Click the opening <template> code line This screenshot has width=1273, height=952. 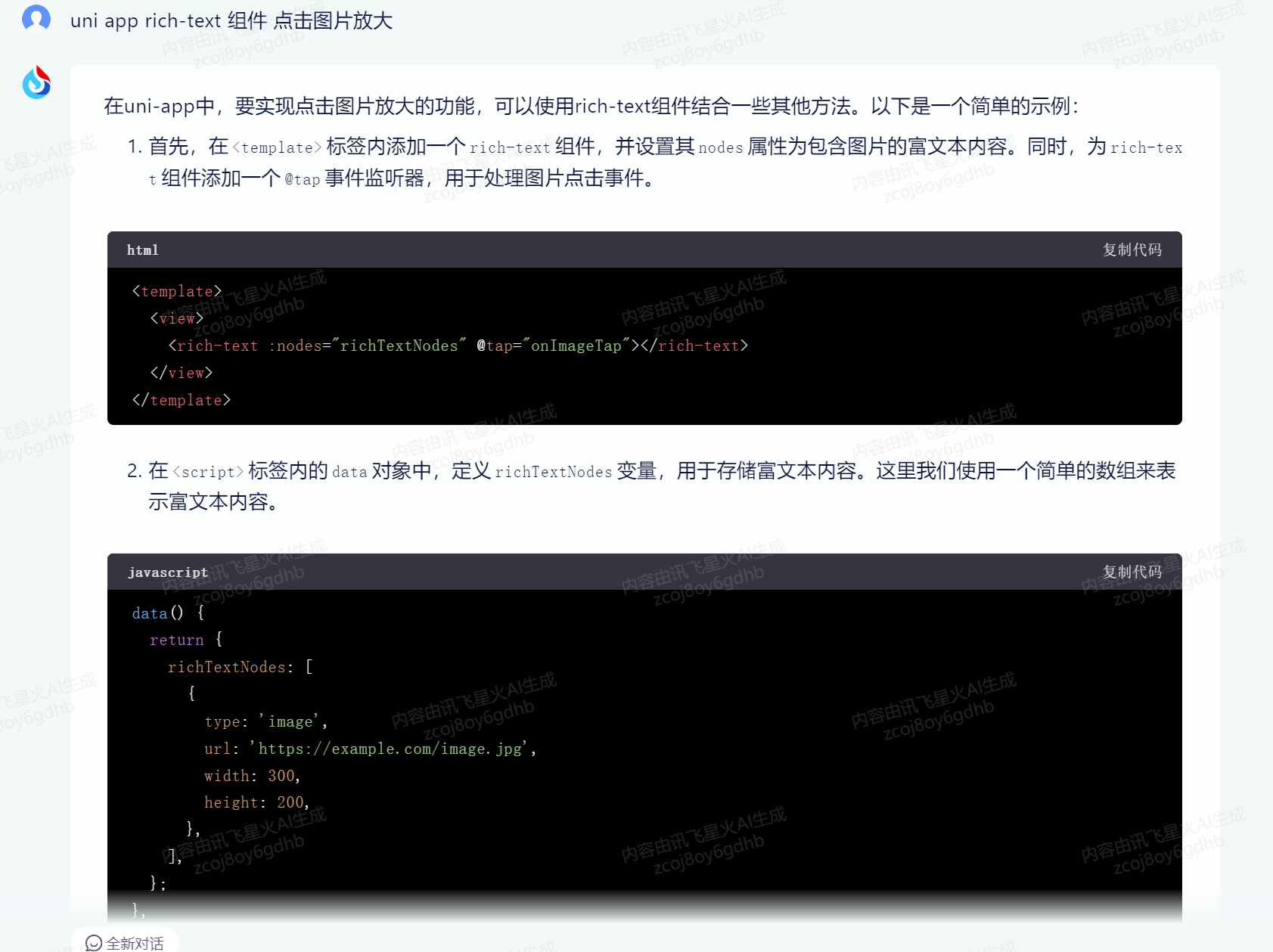click(177, 291)
